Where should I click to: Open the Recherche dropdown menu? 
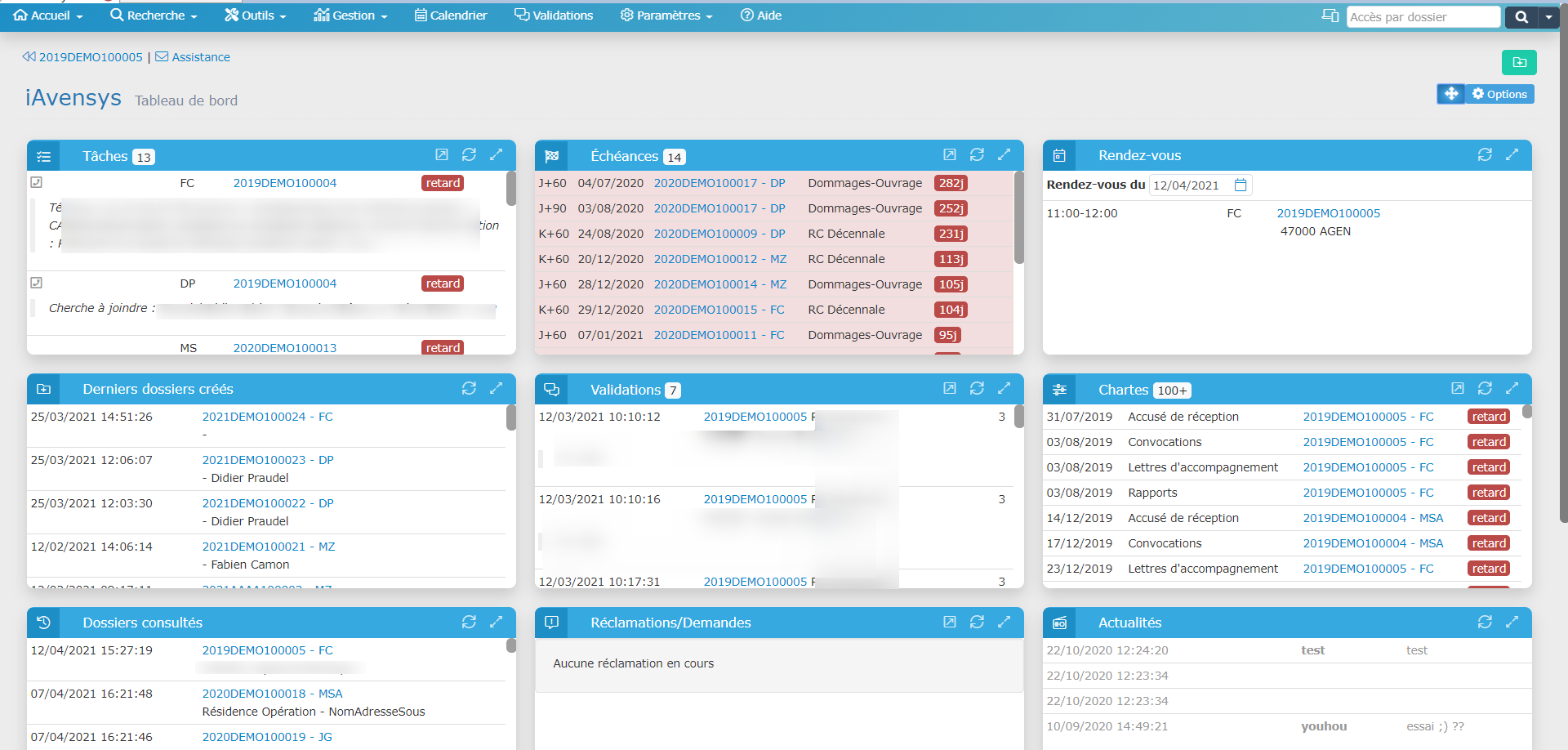(154, 16)
